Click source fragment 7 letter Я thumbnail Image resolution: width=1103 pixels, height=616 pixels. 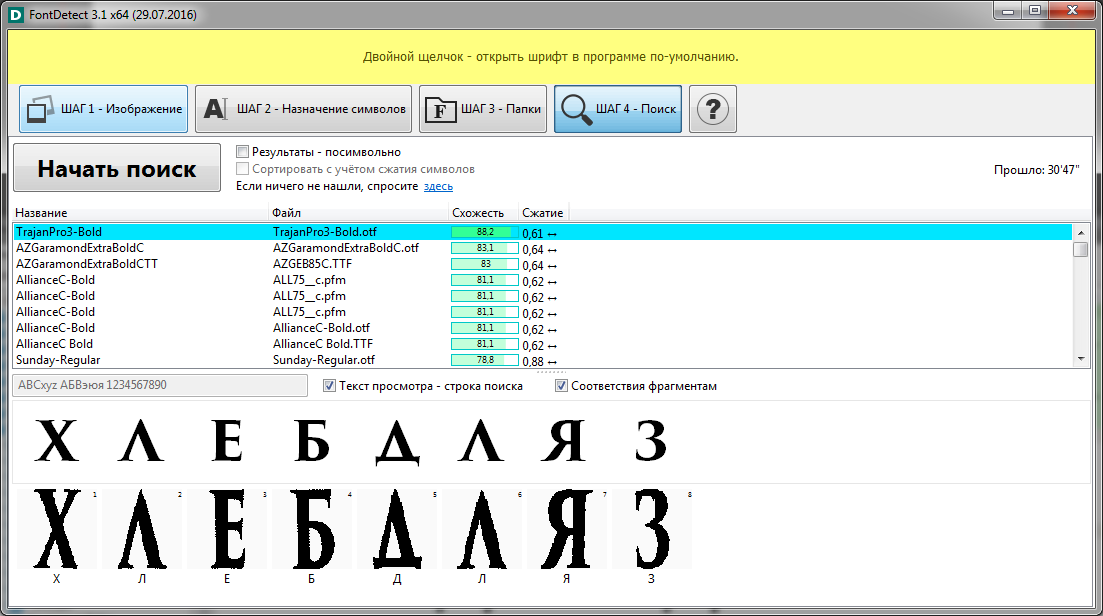click(567, 529)
